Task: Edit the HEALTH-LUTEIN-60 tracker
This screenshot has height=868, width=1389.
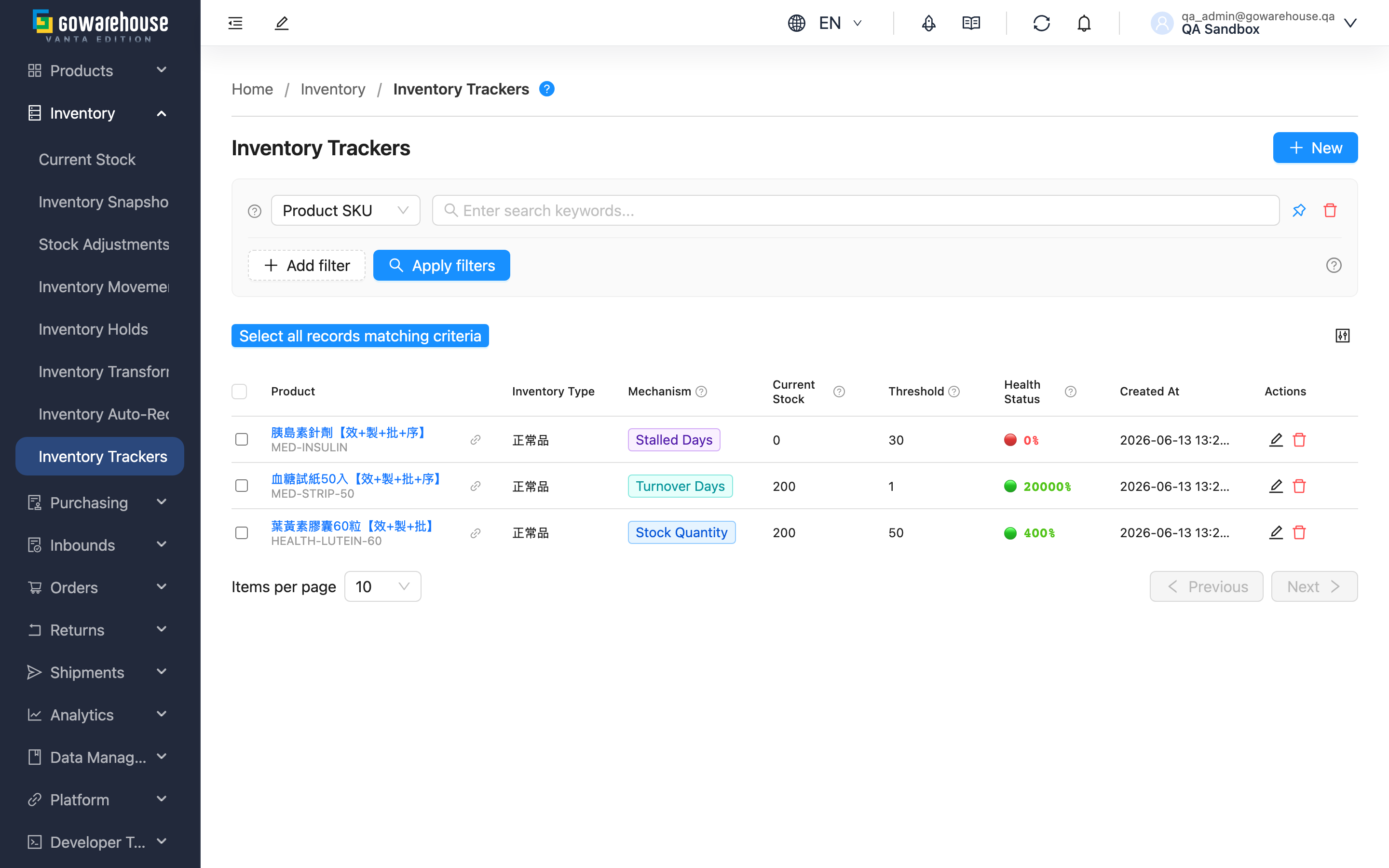Action: click(x=1275, y=533)
